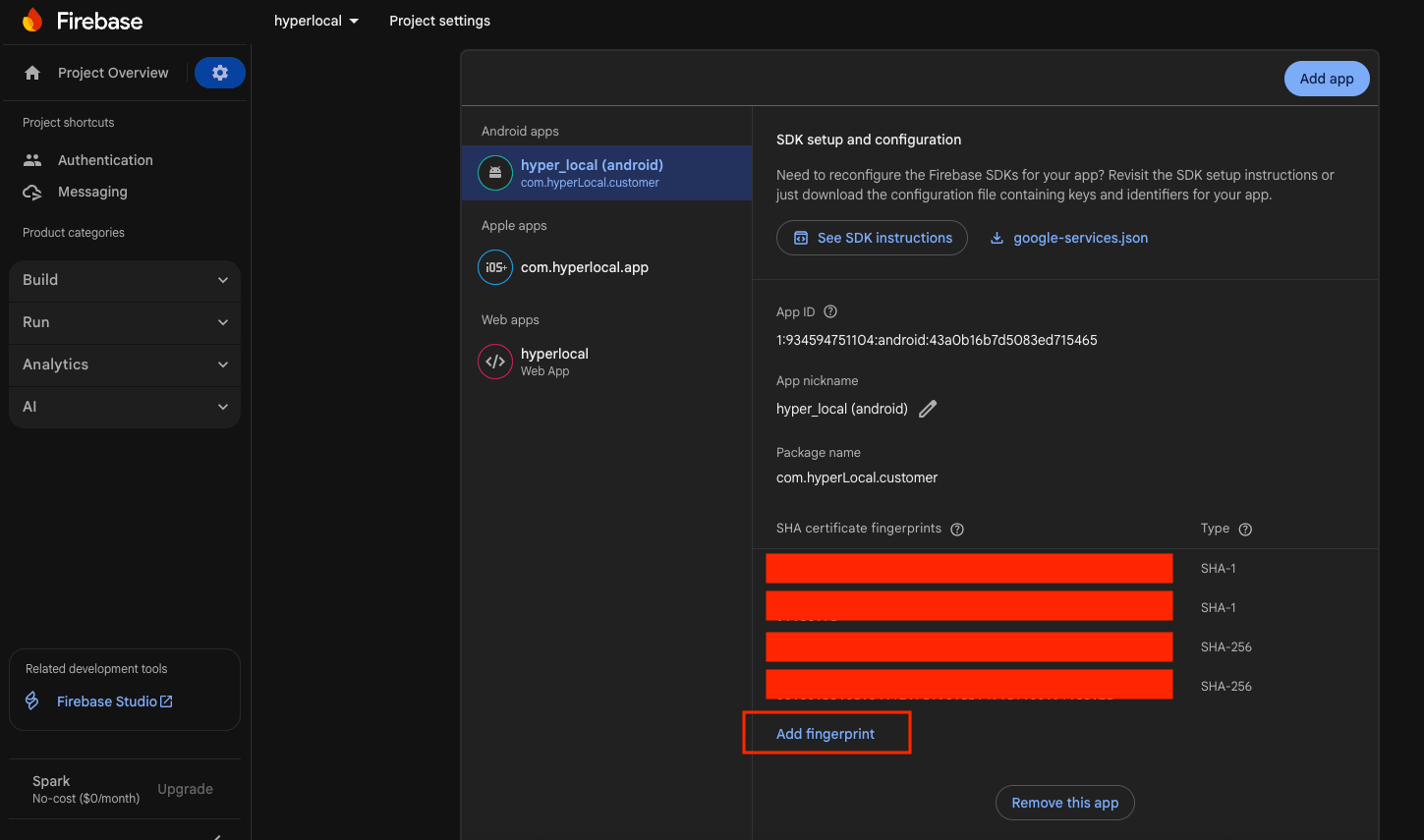Screen dimensions: 1424x840
Task: Click the Add app button
Action: tap(1327, 79)
